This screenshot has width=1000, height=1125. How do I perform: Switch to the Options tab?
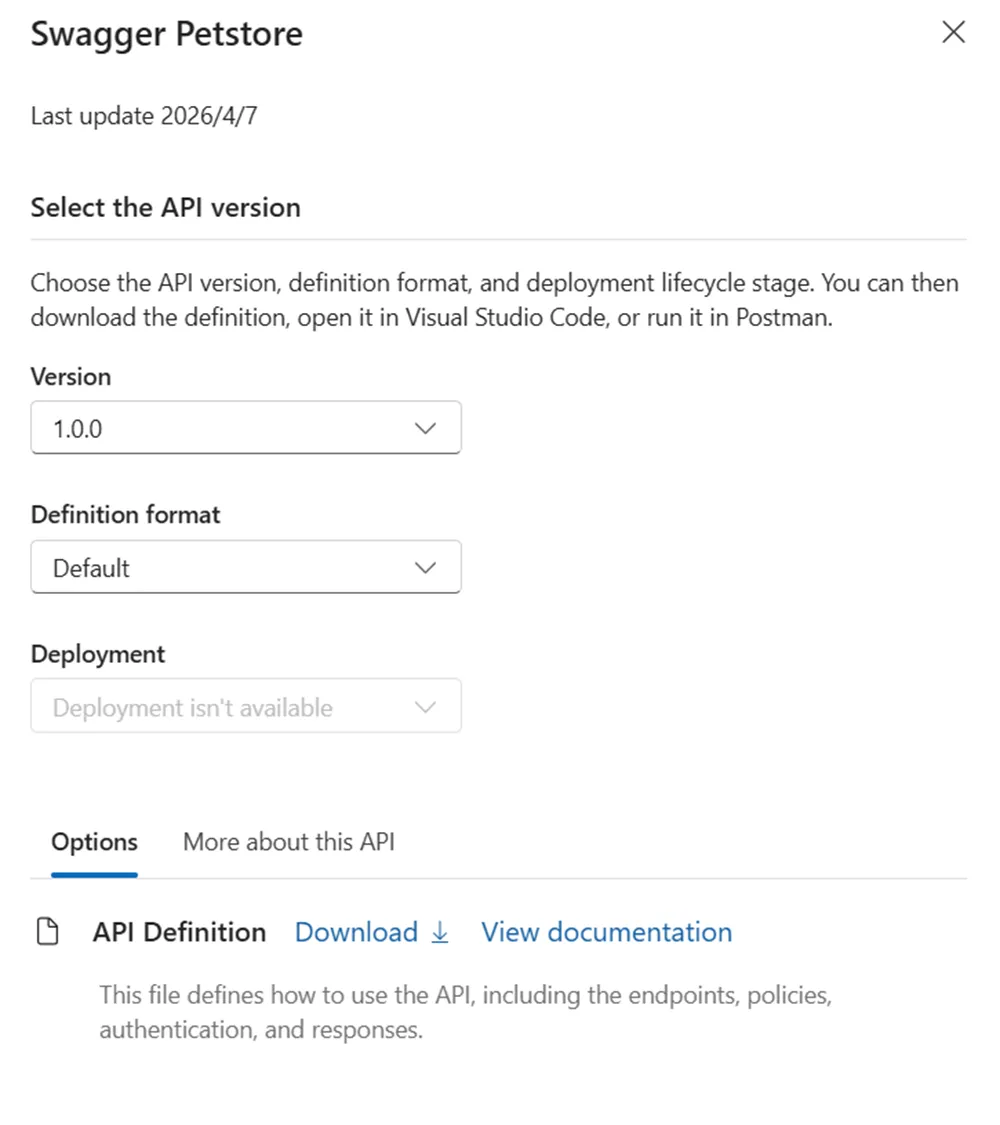coord(94,842)
